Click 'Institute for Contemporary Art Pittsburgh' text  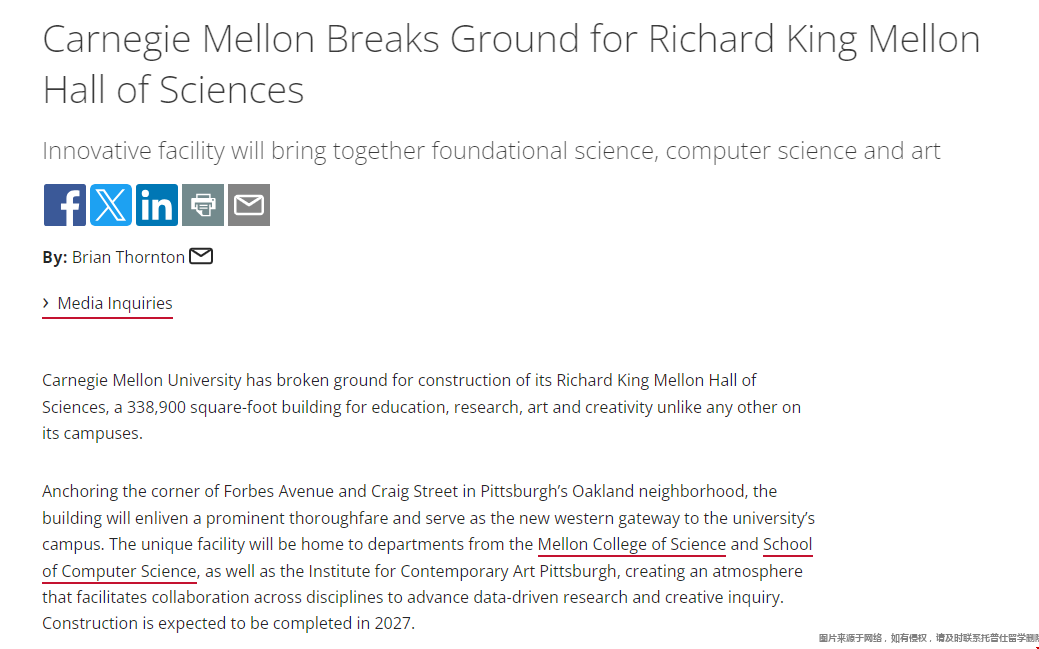(x=464, y=571)
